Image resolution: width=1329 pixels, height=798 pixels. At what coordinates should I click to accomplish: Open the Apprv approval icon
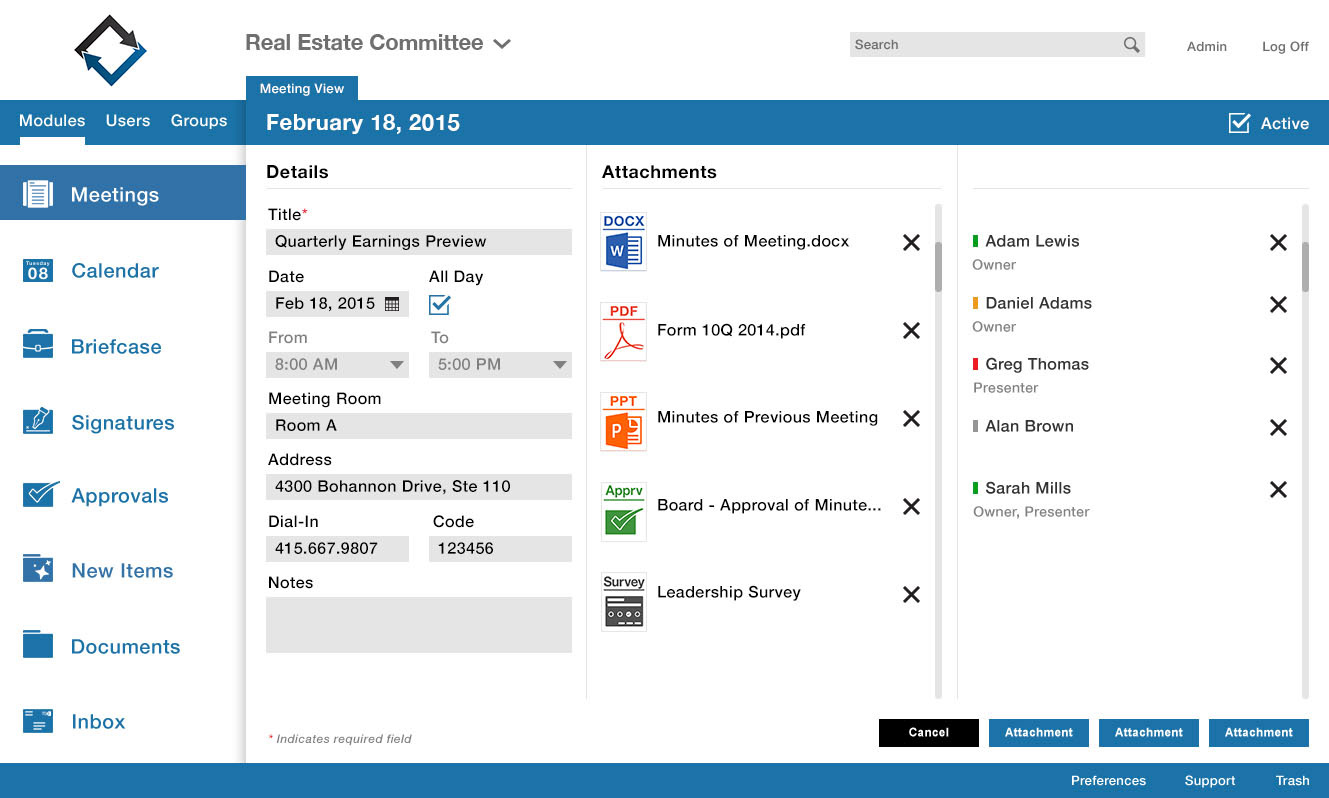(x=624, y=511)
